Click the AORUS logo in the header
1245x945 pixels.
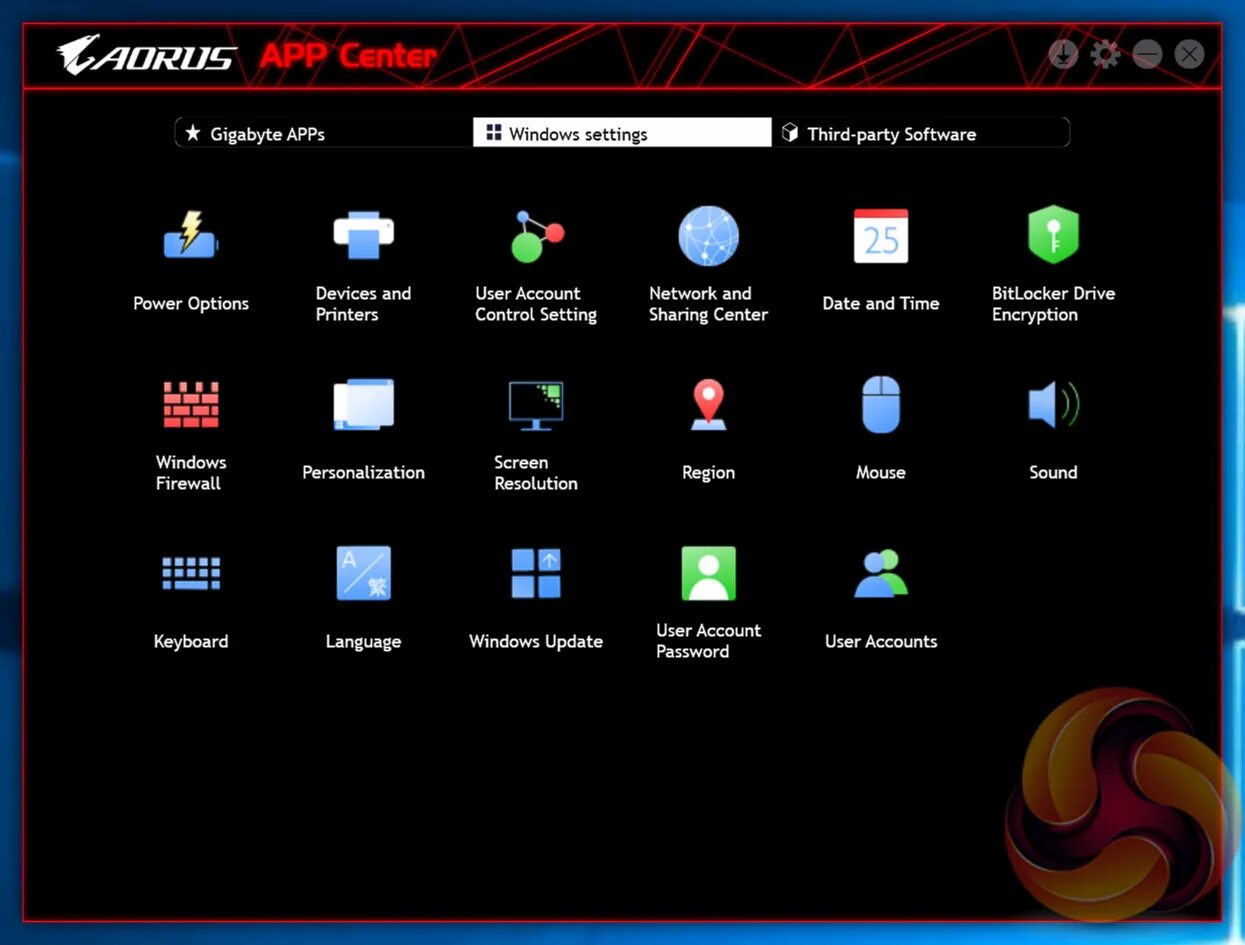pos(146,56)
